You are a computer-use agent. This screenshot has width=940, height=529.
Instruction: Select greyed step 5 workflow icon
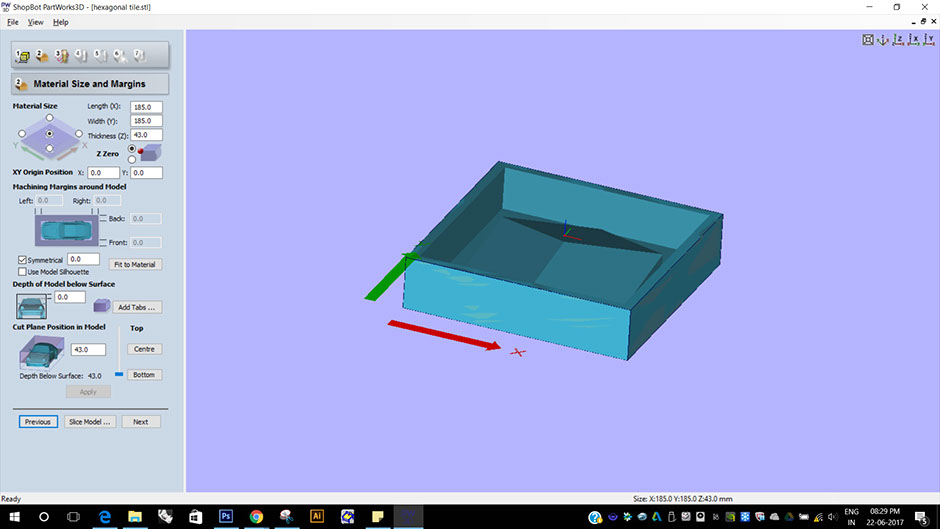point(100,56)
